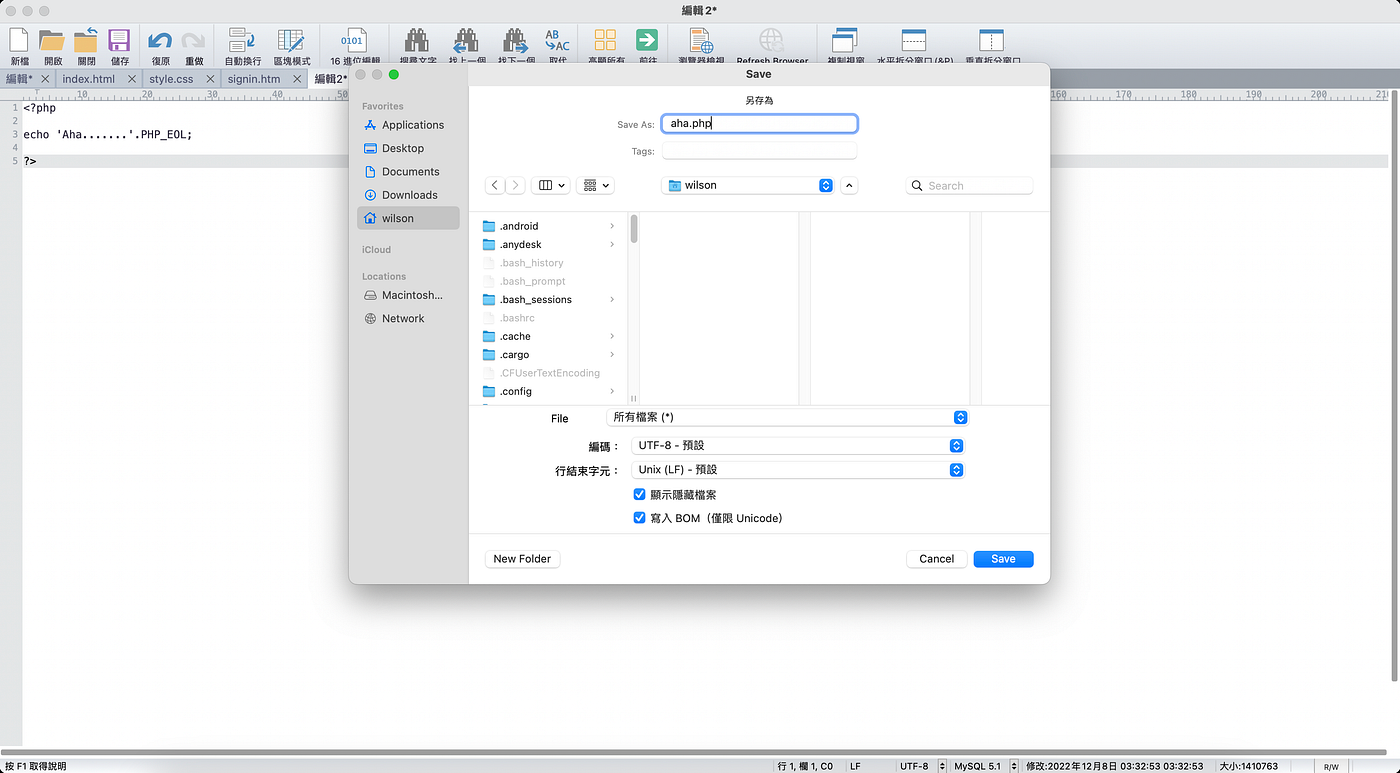Click the Tags input field
This screenshot has width=1400, height=773.
[x=759, y=151]
